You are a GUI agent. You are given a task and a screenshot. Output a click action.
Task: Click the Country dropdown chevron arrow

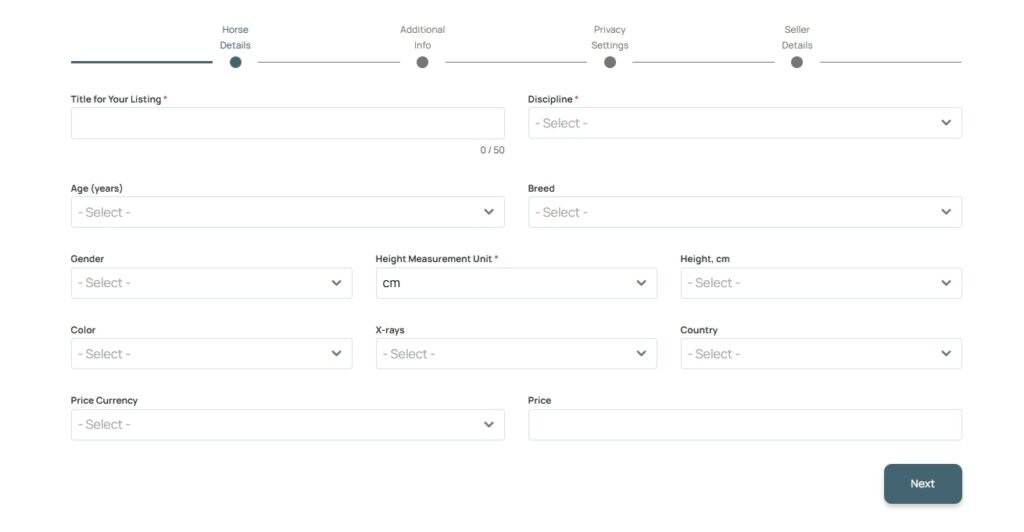pyautogui.click(x=946, y=354)
